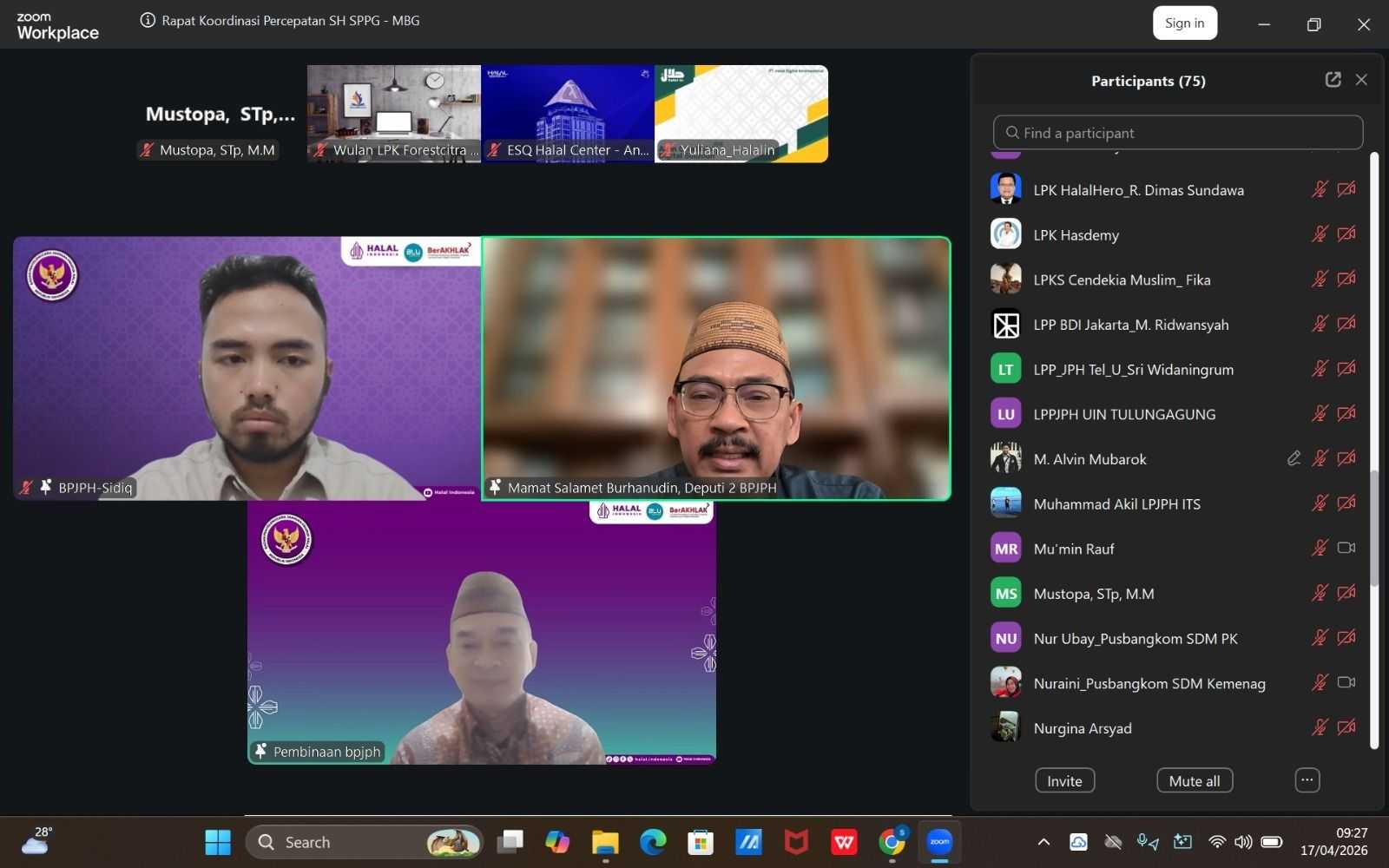Open the ellipsis menu beside Mute all

(1307, 779)
